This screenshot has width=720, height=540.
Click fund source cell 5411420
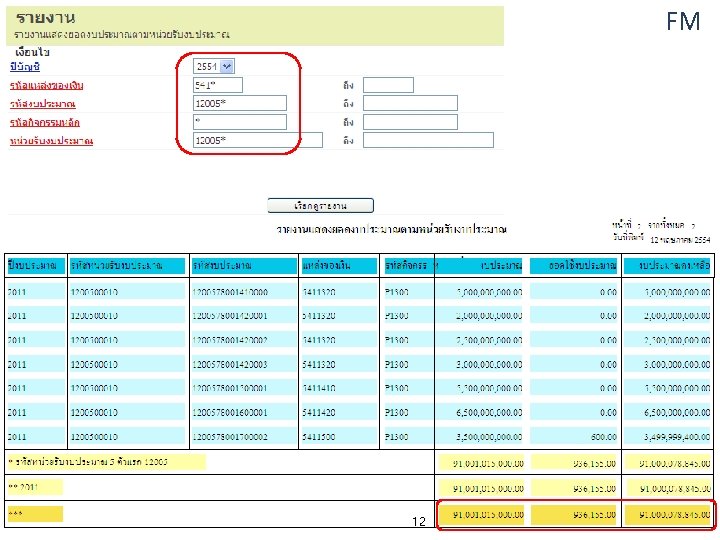pyautogui.click(x=319, y=413)
